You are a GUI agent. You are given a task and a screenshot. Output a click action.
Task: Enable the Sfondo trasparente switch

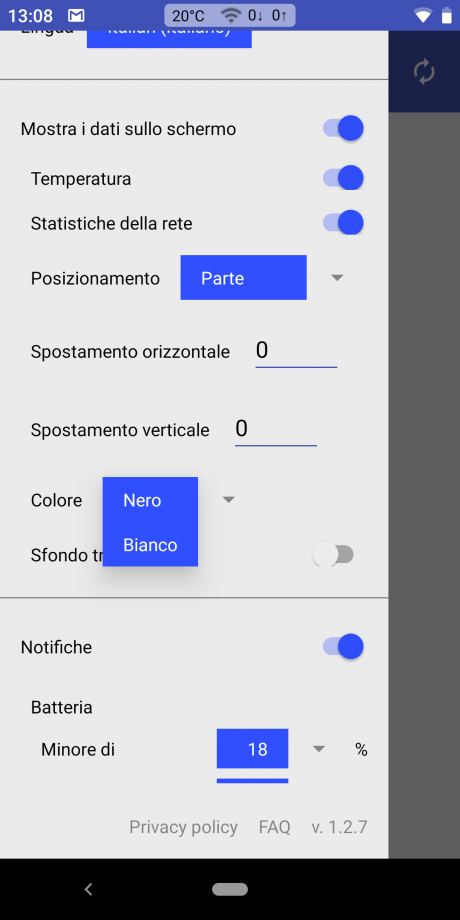point(333,554)
